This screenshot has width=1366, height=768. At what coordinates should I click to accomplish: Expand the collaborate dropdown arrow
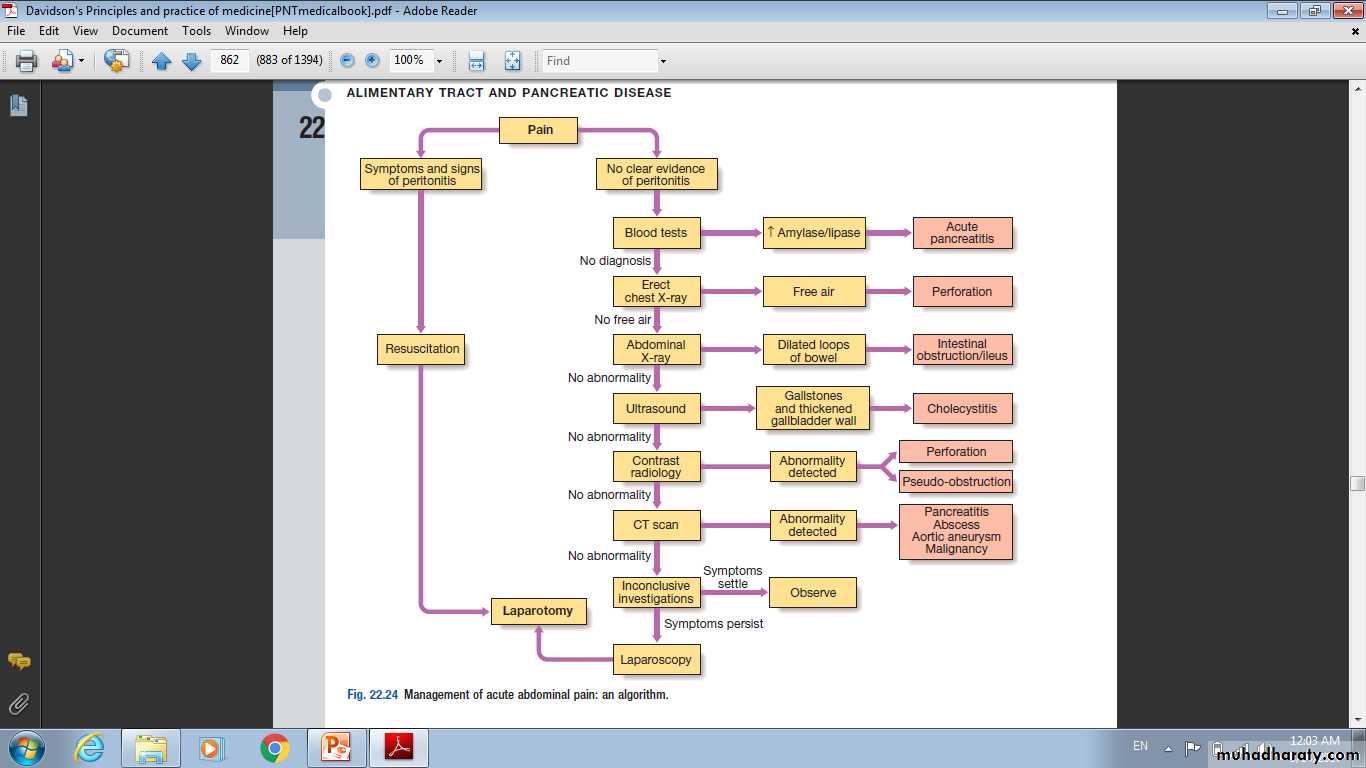81,61
